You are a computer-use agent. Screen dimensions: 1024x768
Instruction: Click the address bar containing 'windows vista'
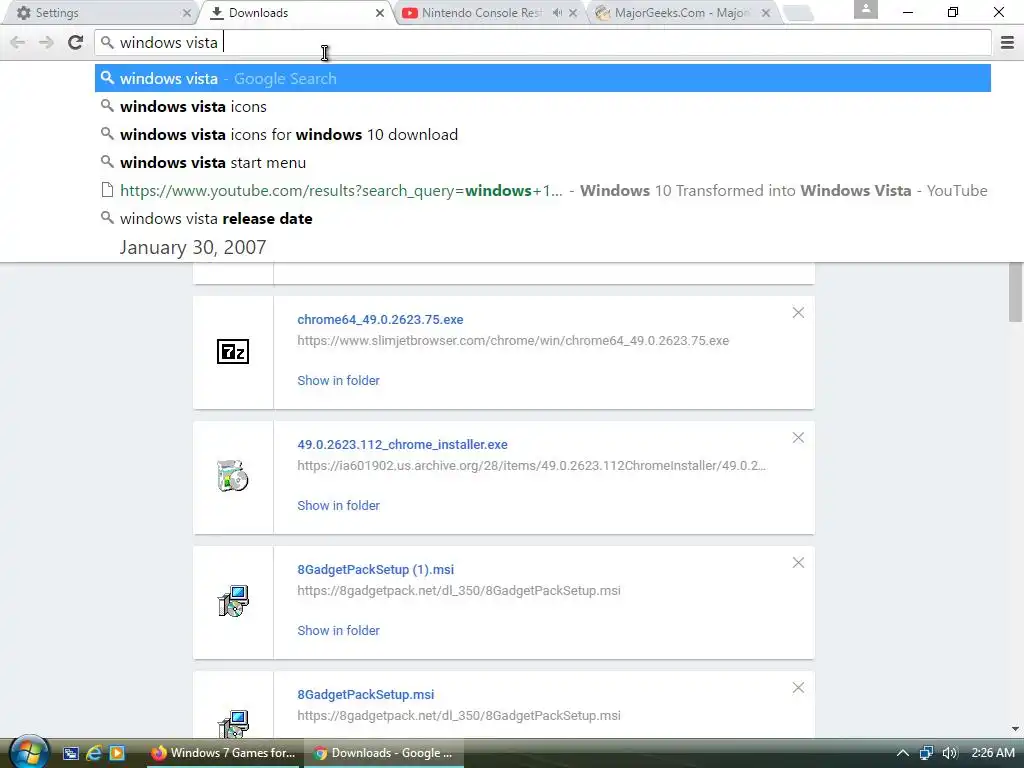point(543,42)
